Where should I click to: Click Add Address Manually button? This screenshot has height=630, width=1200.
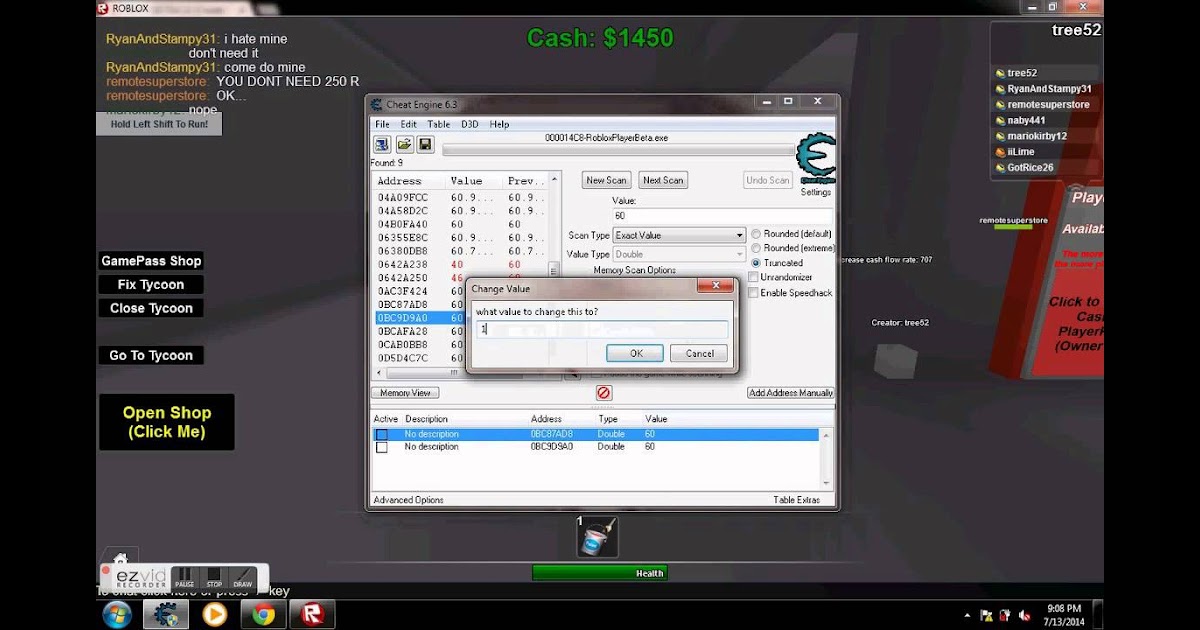point(791,393)
